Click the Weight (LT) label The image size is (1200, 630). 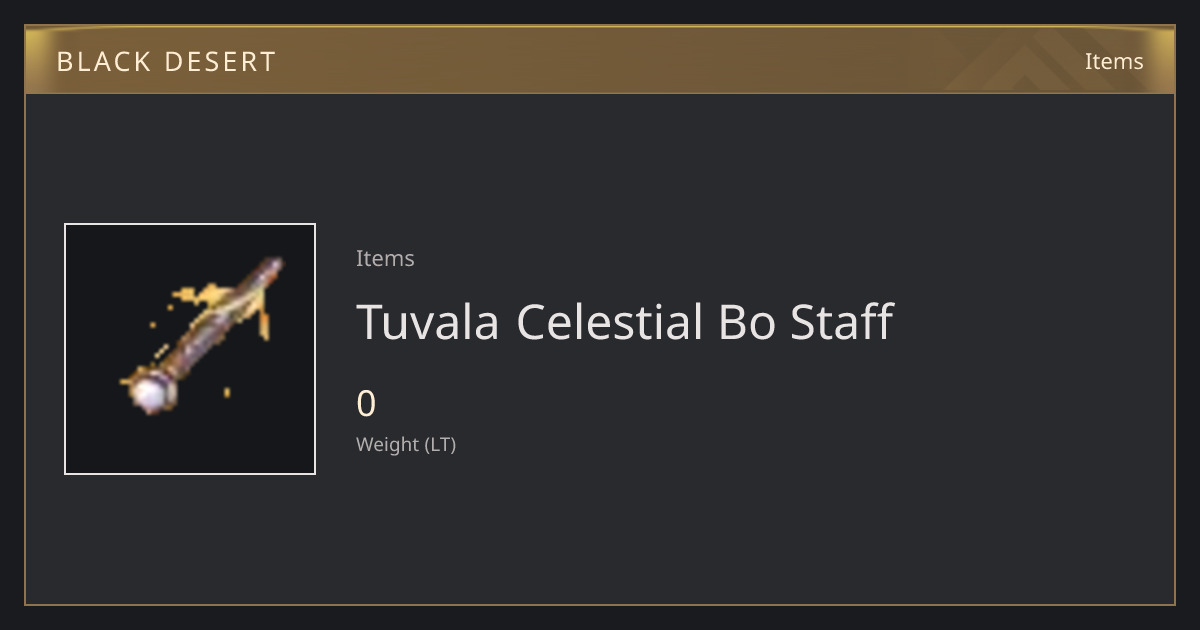point(406,444)
